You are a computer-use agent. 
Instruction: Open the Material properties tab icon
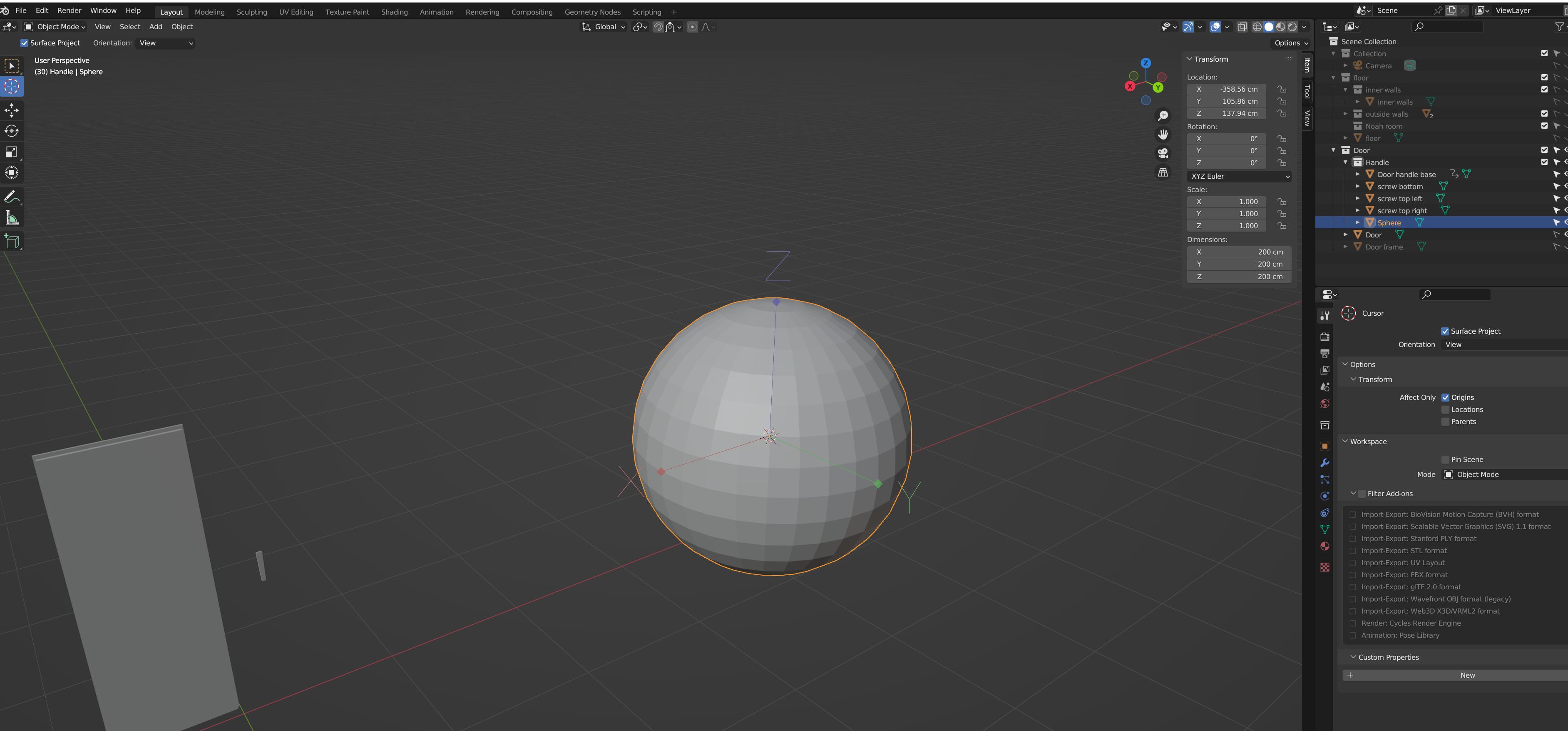(1324, 546)
